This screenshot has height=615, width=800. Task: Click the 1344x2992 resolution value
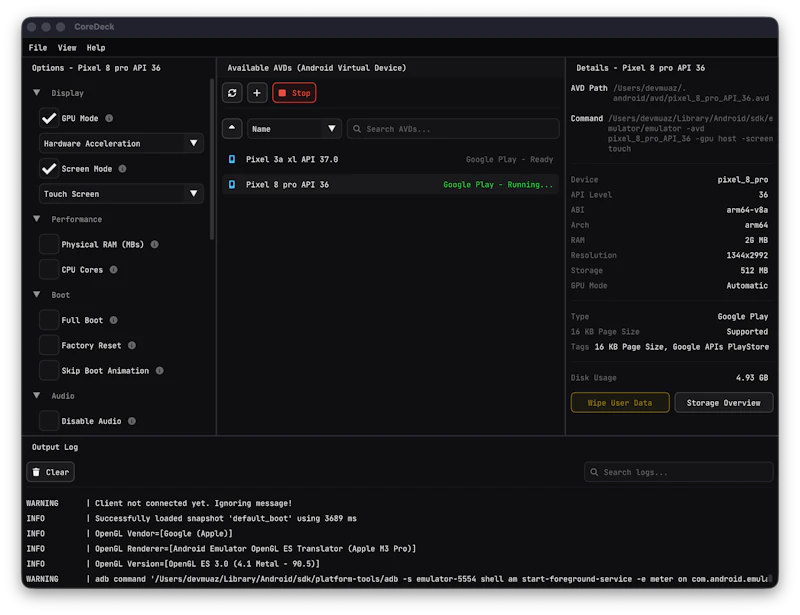(747, 255)
